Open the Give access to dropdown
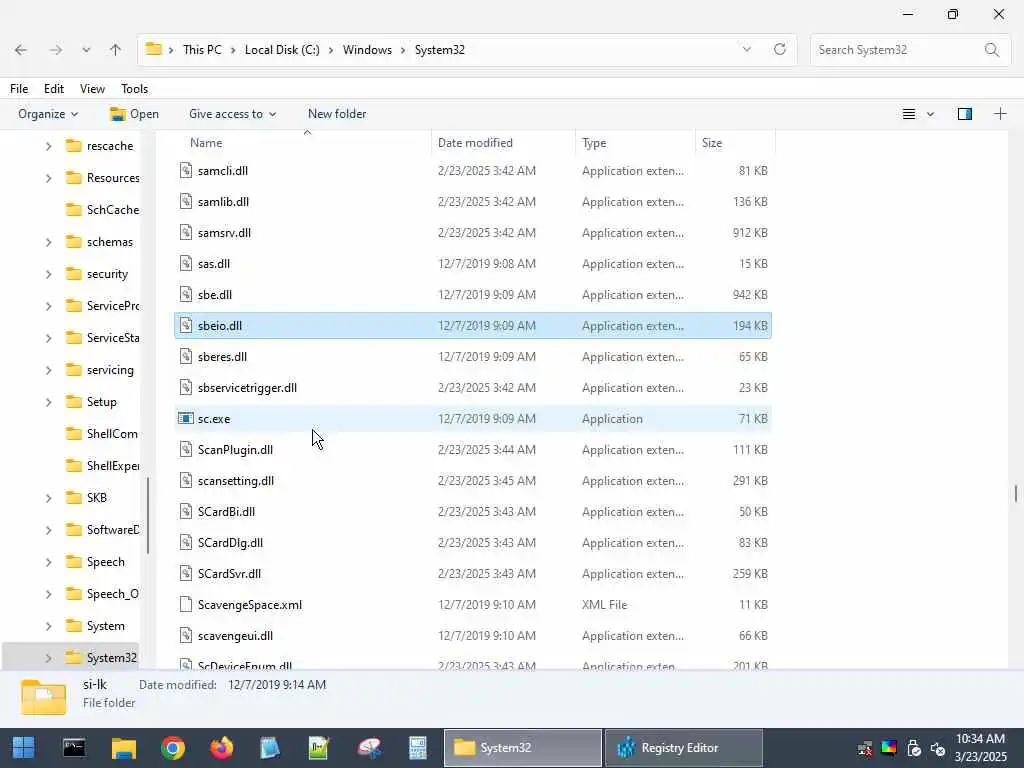The height and width of the screenshot is (768, 1024). [232, 114]
